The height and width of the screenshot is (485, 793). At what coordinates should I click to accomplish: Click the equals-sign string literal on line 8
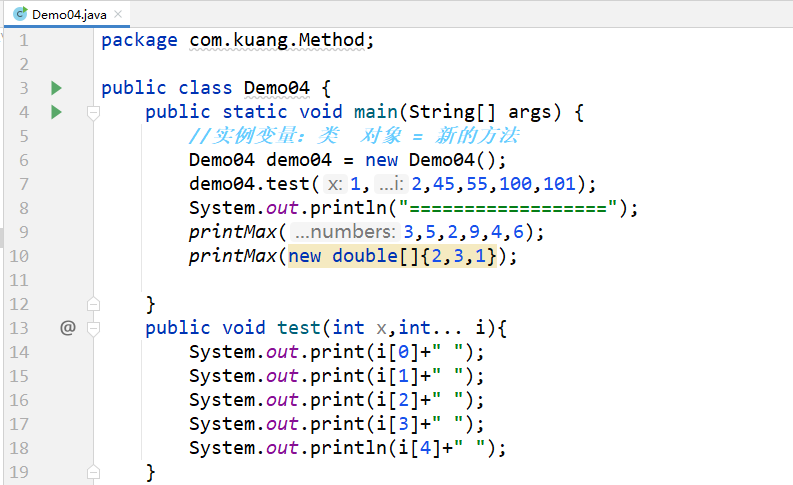[508, 208]
